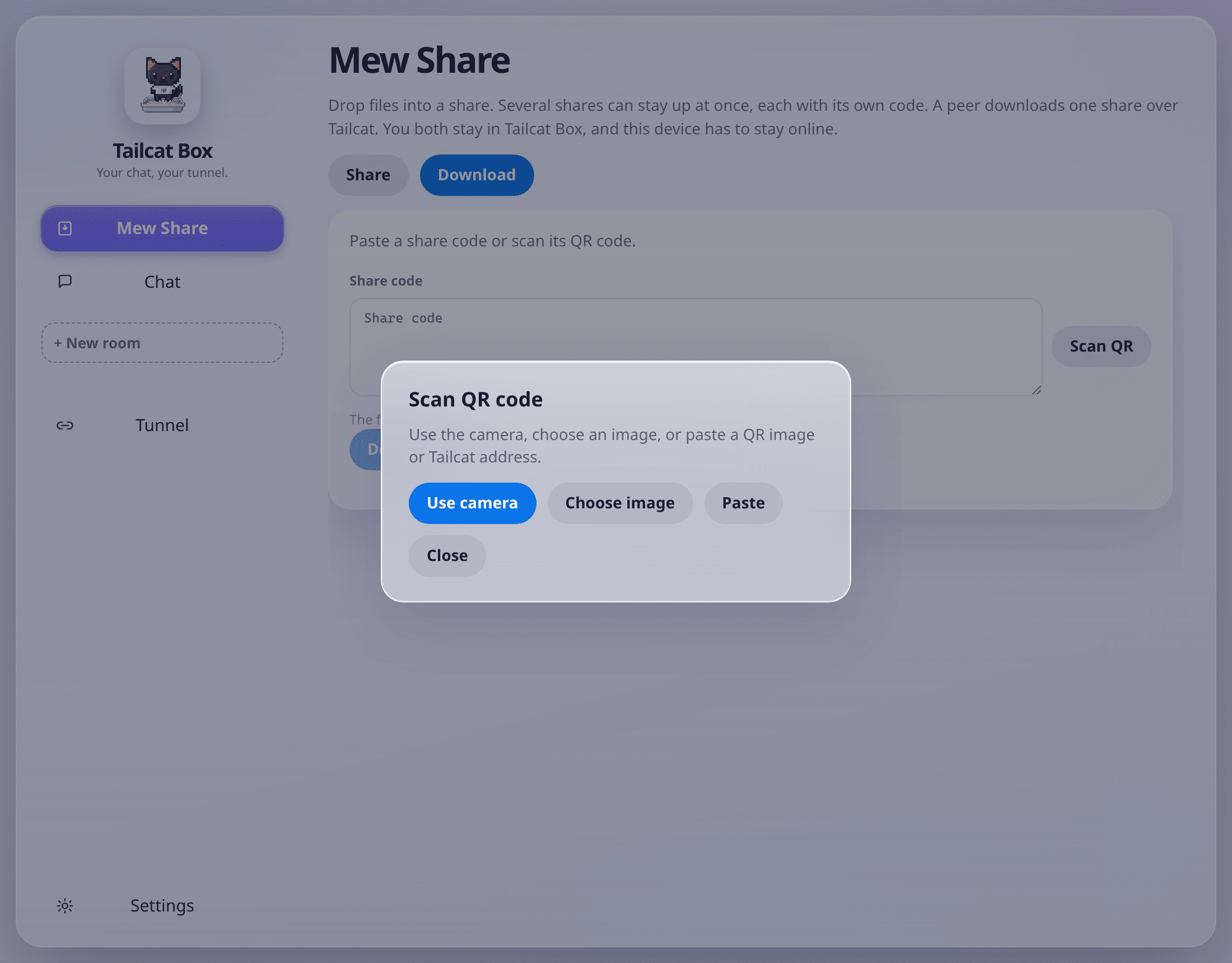This screenshot has width=1232, height=963.
Task: Click the "Share code" field label
Action: point(386,281)
